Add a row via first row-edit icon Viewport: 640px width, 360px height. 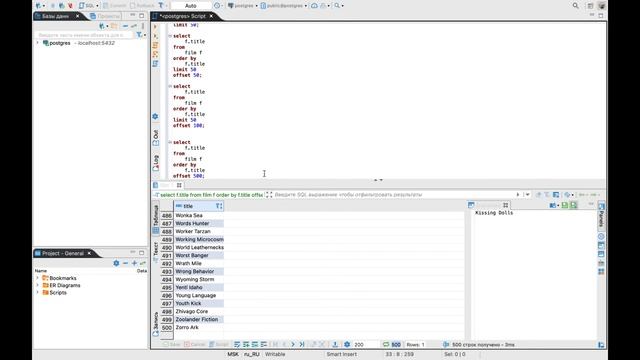[x=237, y=344]
